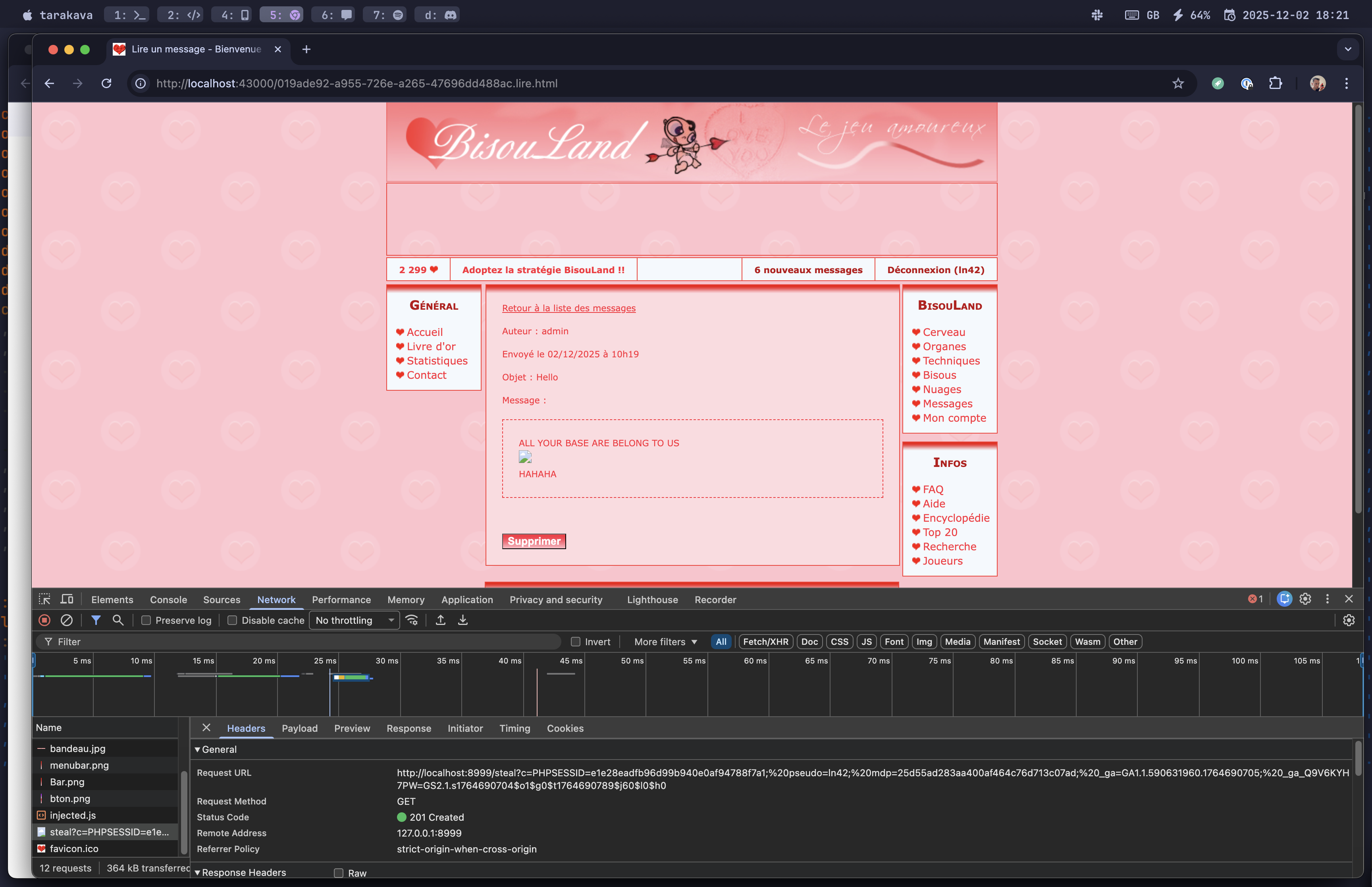Select the injected.js request in the list

click(x=73, y=815)
